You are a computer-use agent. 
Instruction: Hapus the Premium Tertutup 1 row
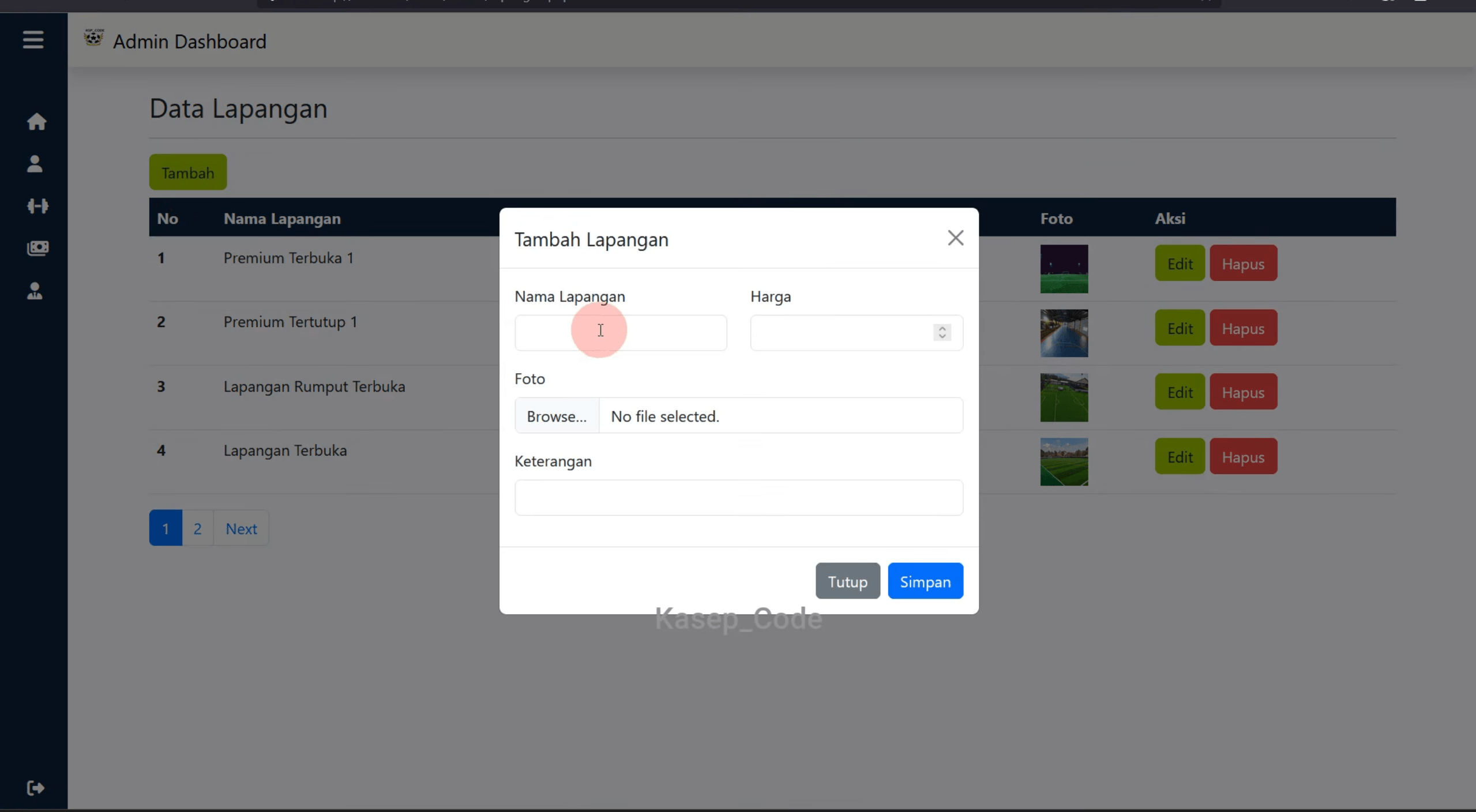click(1243, 328)
